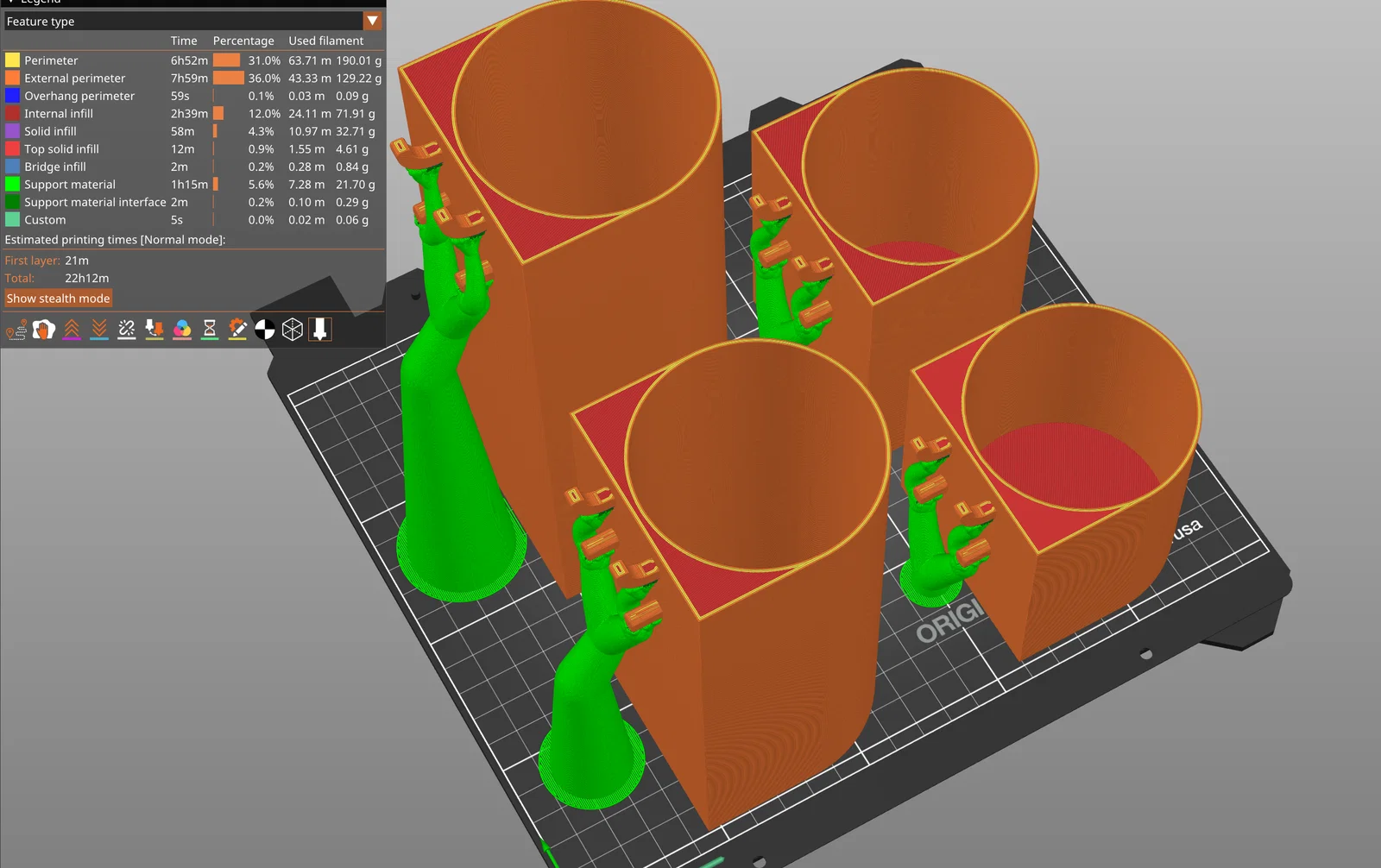Toggle color changes visibility icon
The height and width of the screenshot is (868, 1381).
coord(182,330)
